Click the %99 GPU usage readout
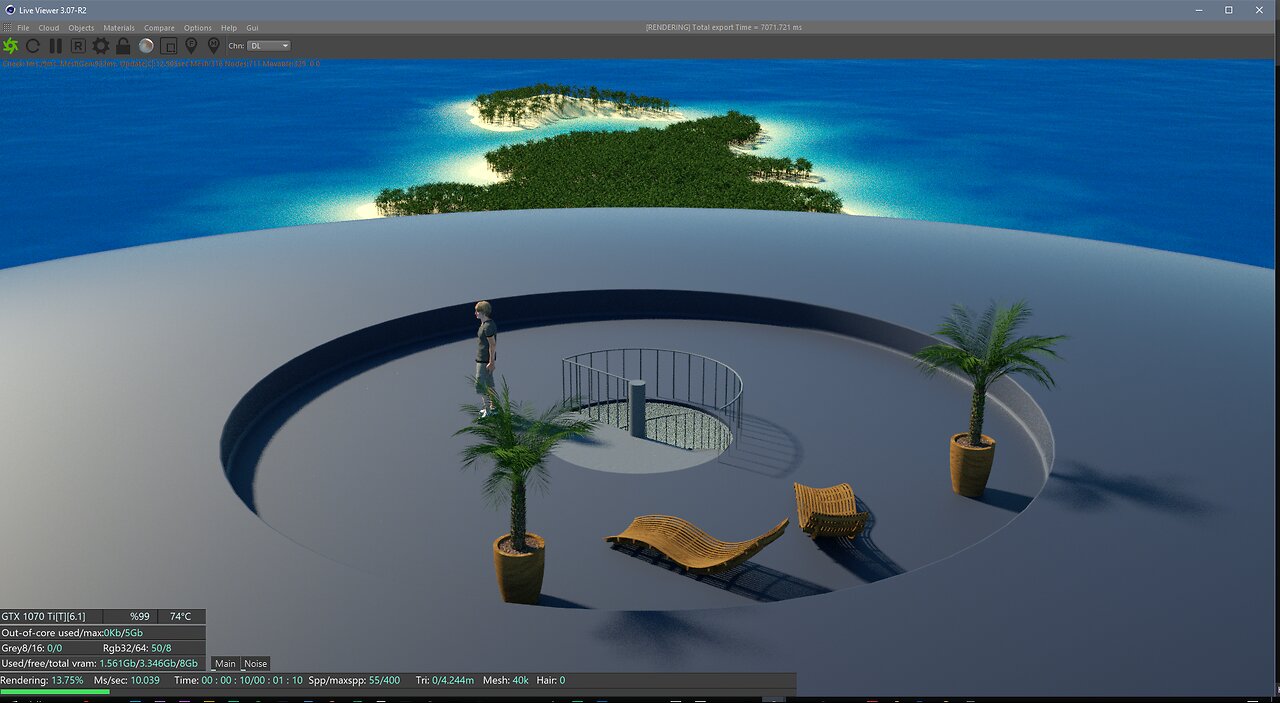The height and width of the screenshot is (703, 1280). pyautogui.click(x=139, y=617)
